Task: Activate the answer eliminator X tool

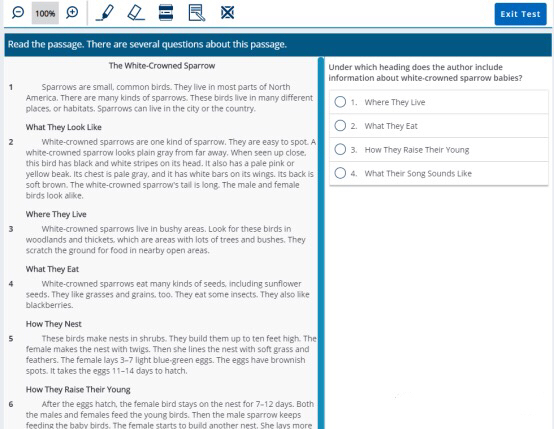Action: (227, 13)
